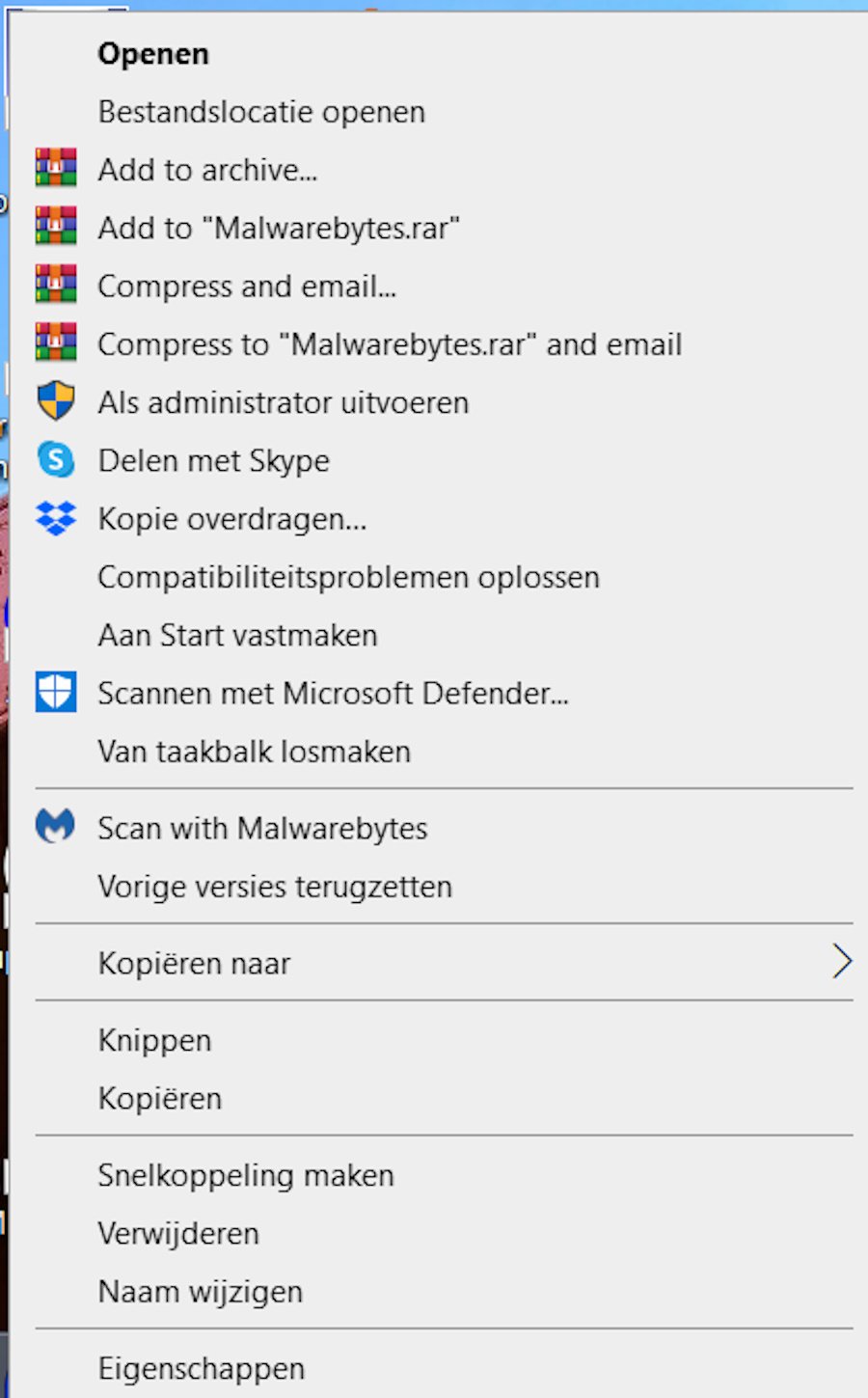Select Vorige versies terugzetten
The image size is (868, 1398).
pyautogui.click(x=275, y=886)
